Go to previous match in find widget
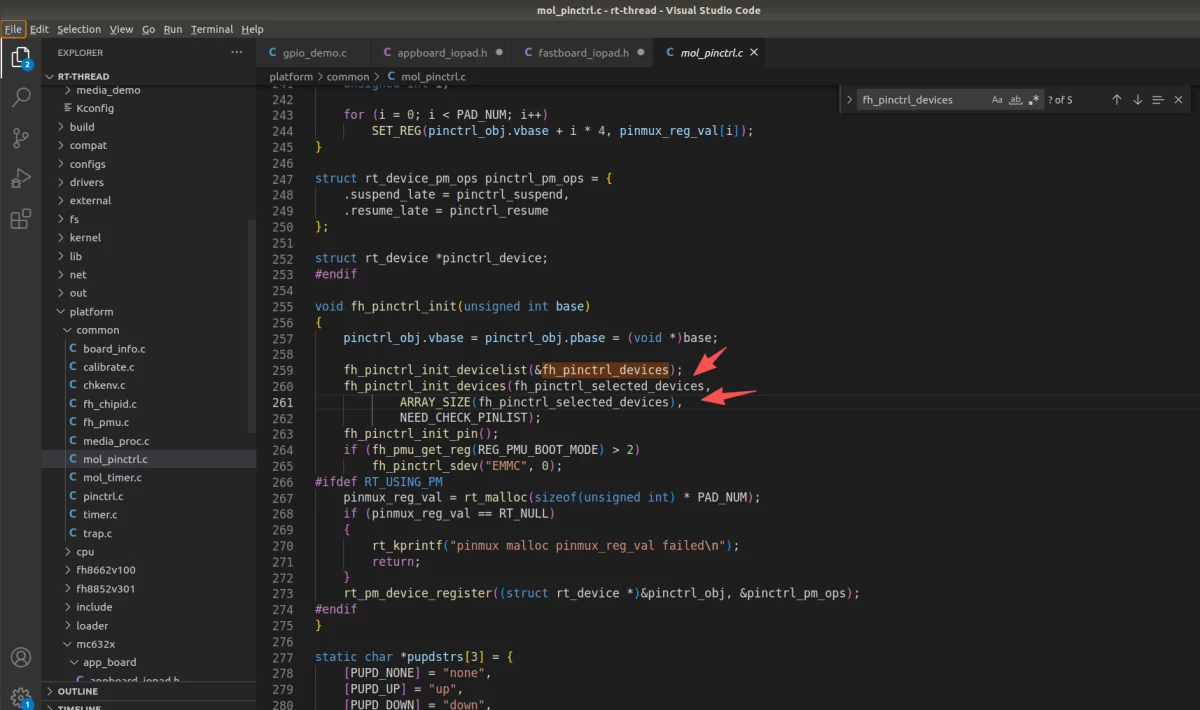The width and height of the screenshot is (1200, 710). [x=1117, y=100]
